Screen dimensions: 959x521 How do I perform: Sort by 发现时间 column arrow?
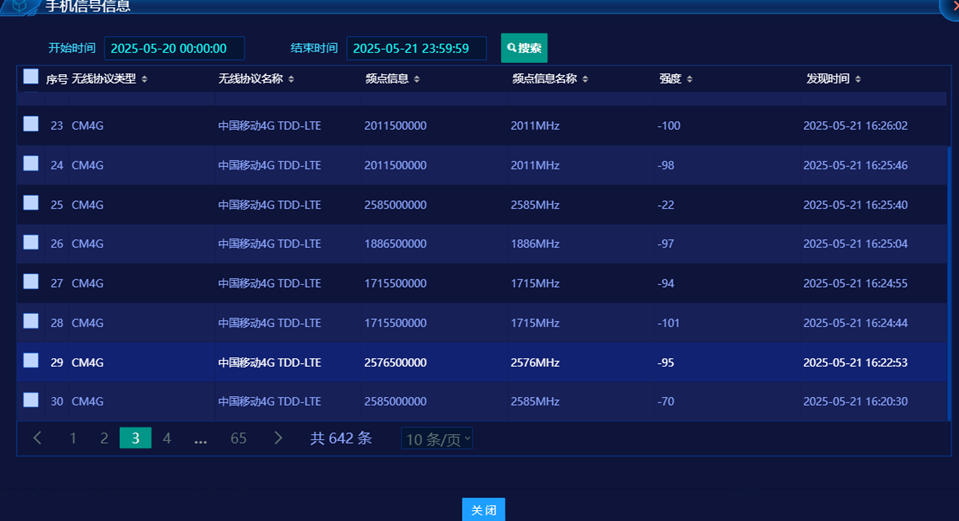coord(857,79)
